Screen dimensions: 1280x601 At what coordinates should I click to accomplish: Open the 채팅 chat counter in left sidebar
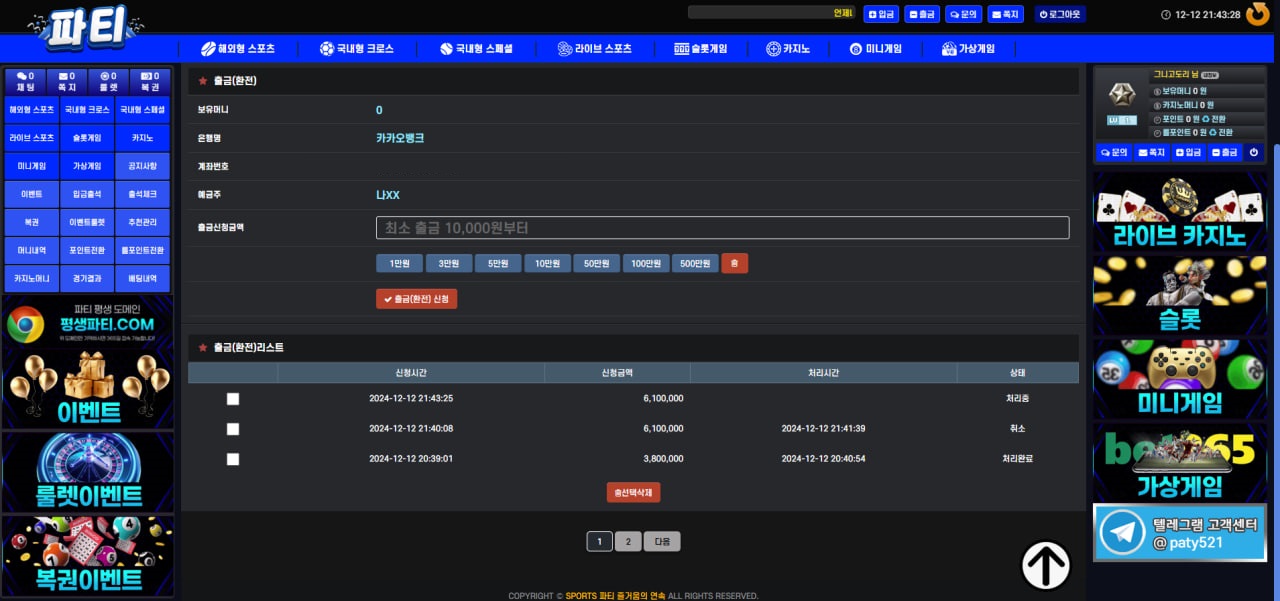(x=26, y=81)
